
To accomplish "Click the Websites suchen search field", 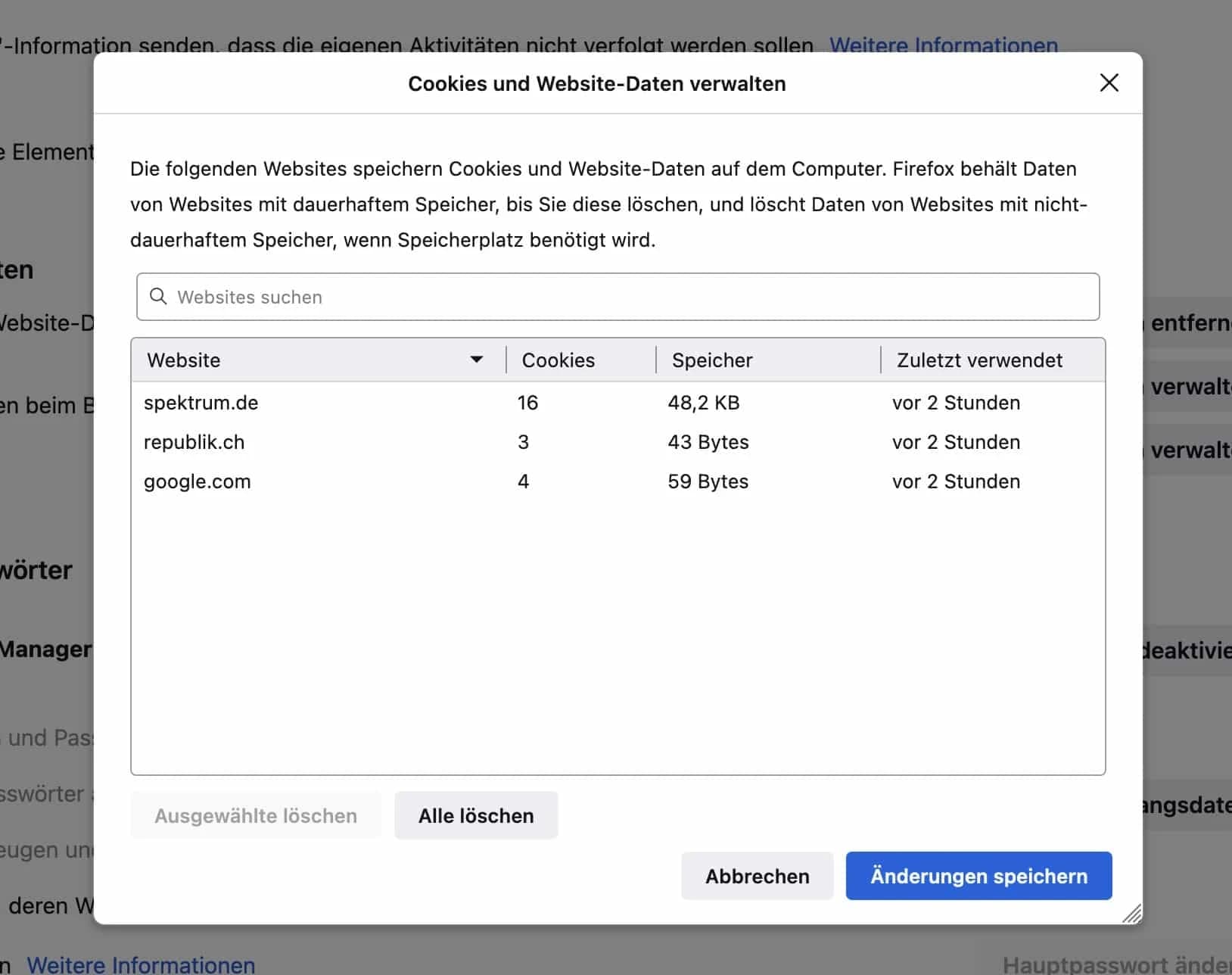I will [x=530, y=297].
